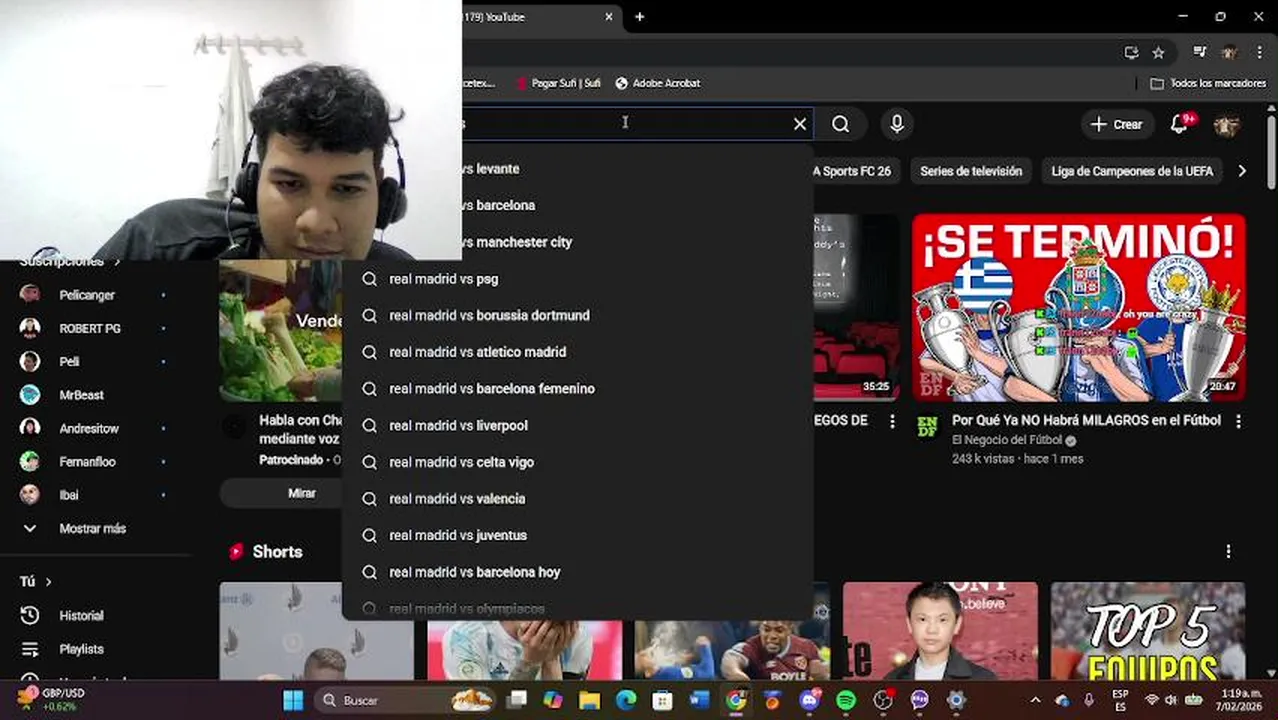1278x720 pixels.
Task: Open the Pagar Sufi bookmark
Action: pyautogui.click(x=558, y=84)
